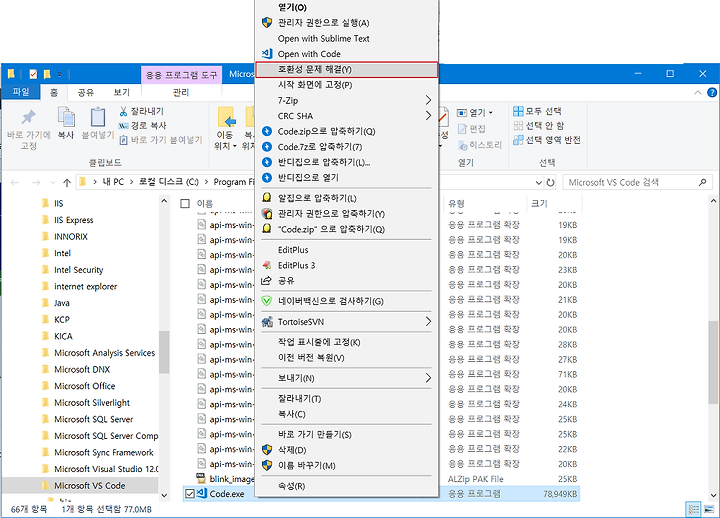Click the Edit (편집) ribbon icon
The image size is (720, 518).
462,129
